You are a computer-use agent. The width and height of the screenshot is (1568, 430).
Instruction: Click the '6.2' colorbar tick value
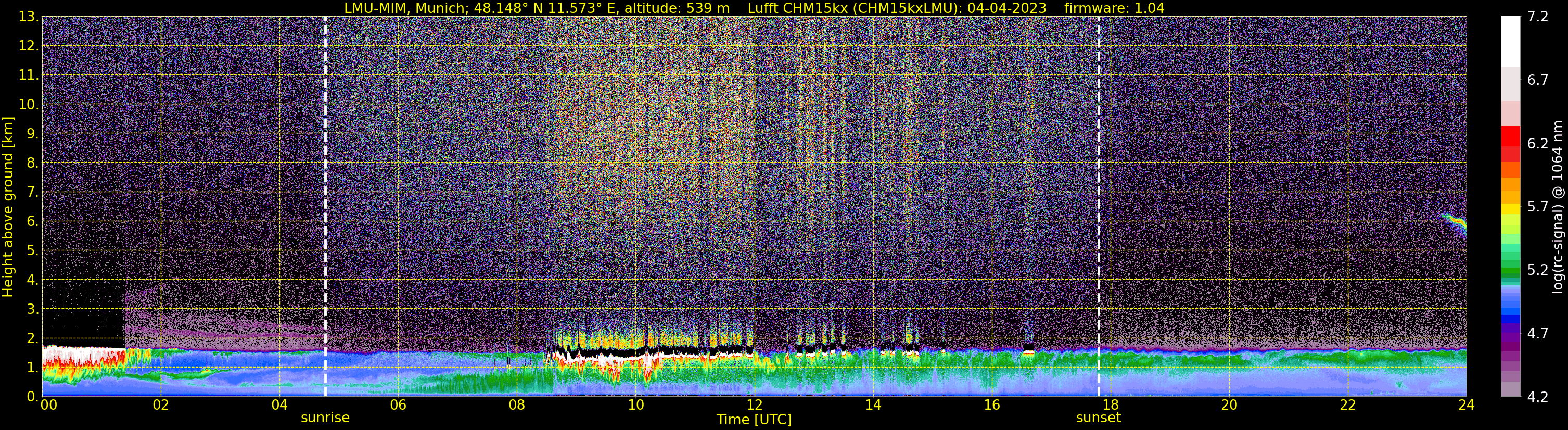click(x=1538, y=143)
